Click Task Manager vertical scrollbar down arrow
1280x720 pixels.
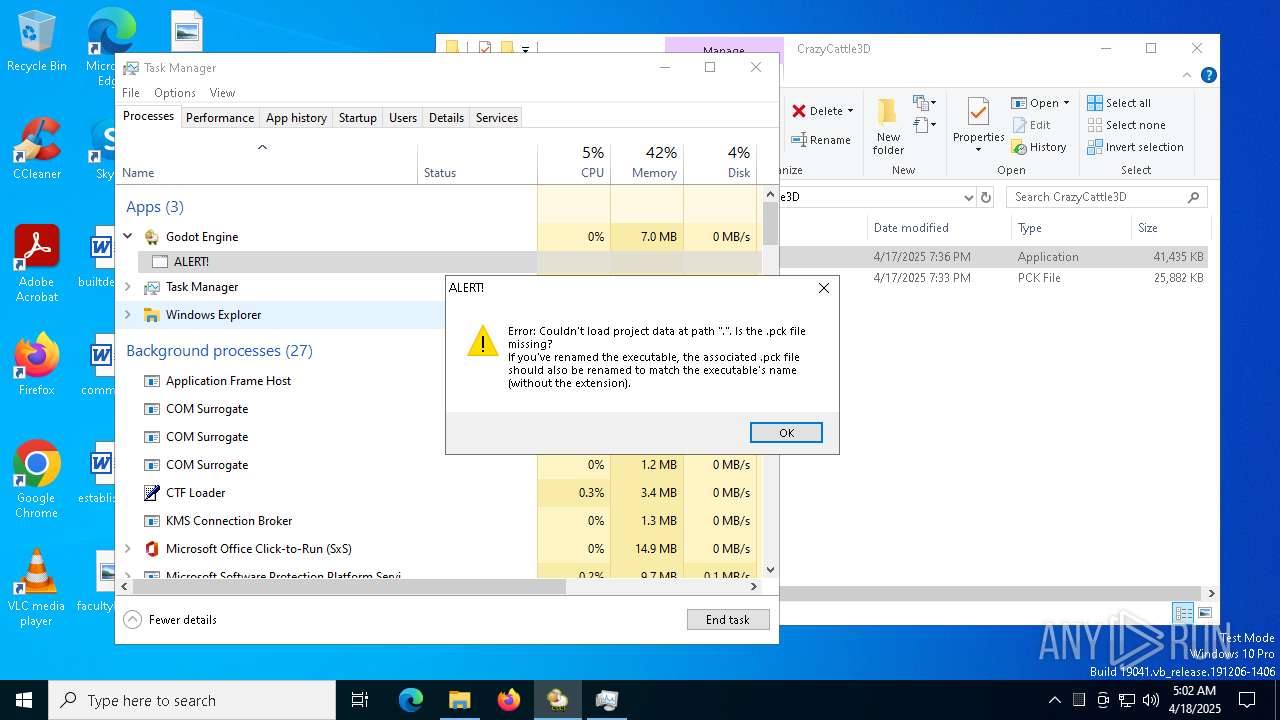click(770, 570)
